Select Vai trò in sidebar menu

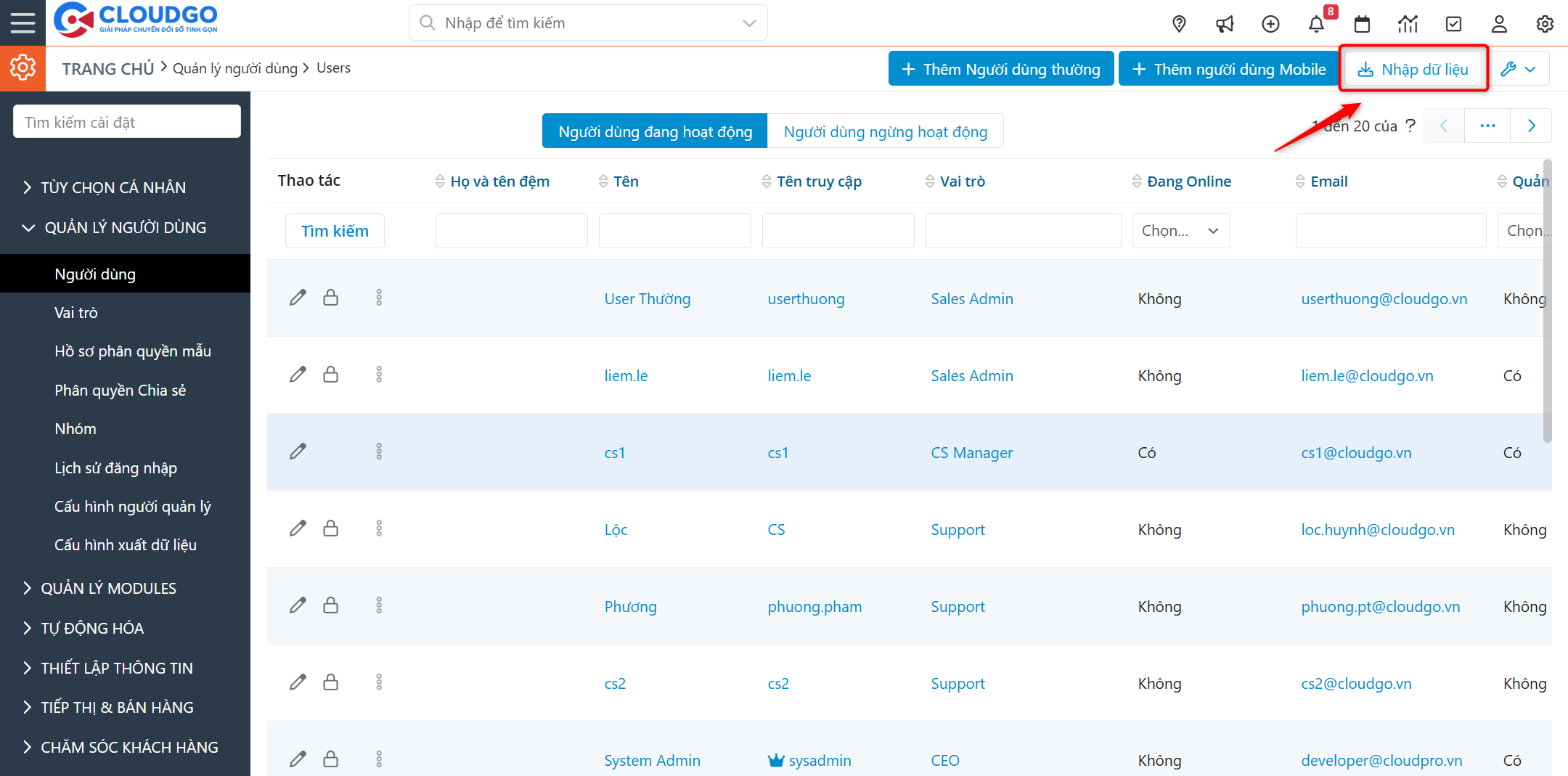click(x=76, y=313)
